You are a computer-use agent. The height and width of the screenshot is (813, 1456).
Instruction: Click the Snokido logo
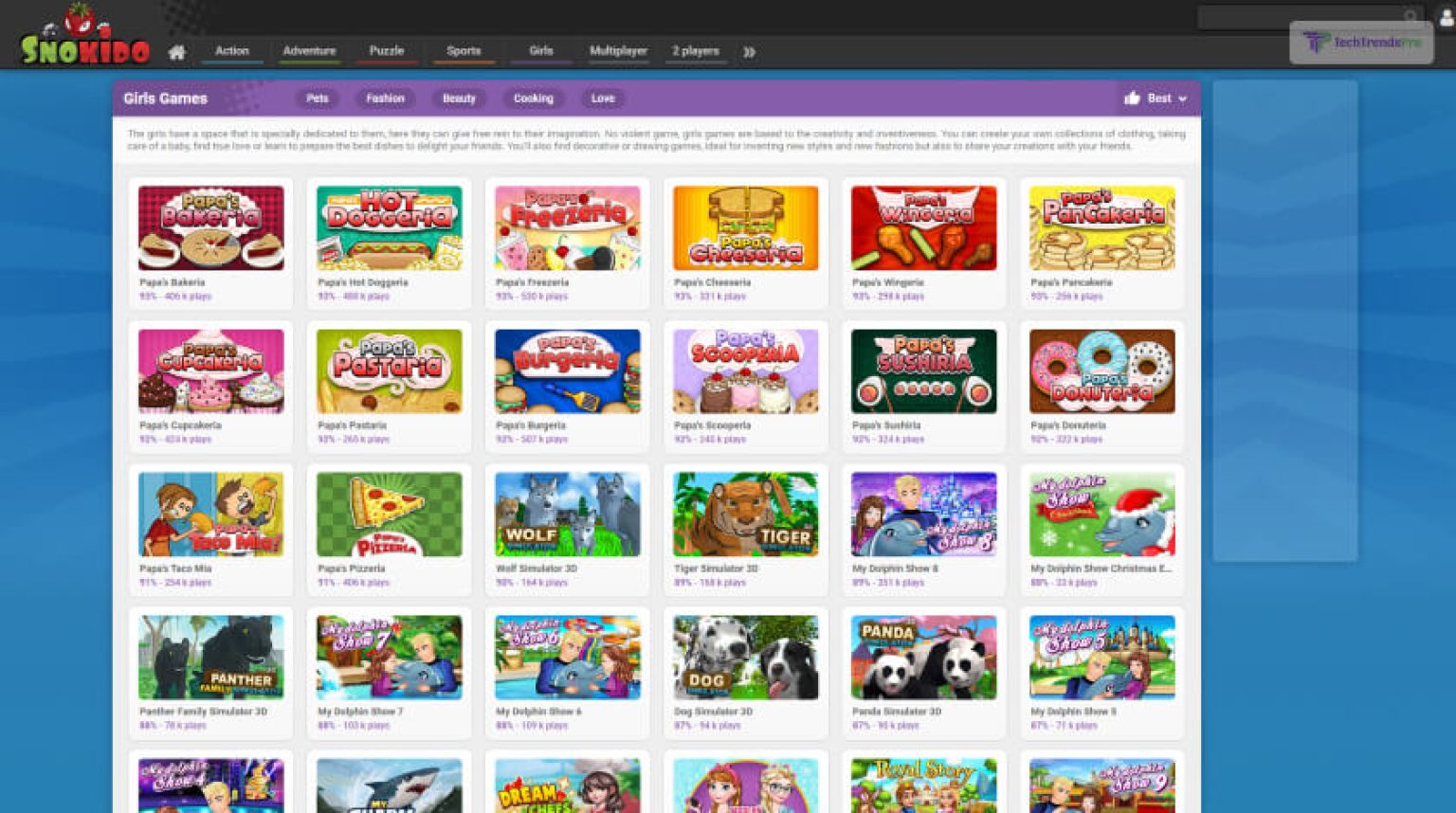[84, 36]
